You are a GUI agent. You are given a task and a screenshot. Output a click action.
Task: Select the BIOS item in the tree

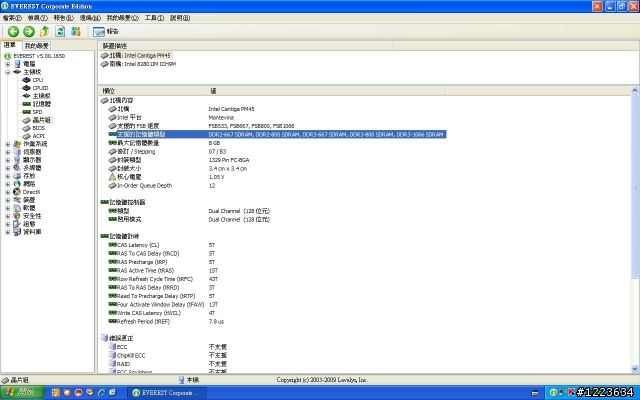point(38,128)
